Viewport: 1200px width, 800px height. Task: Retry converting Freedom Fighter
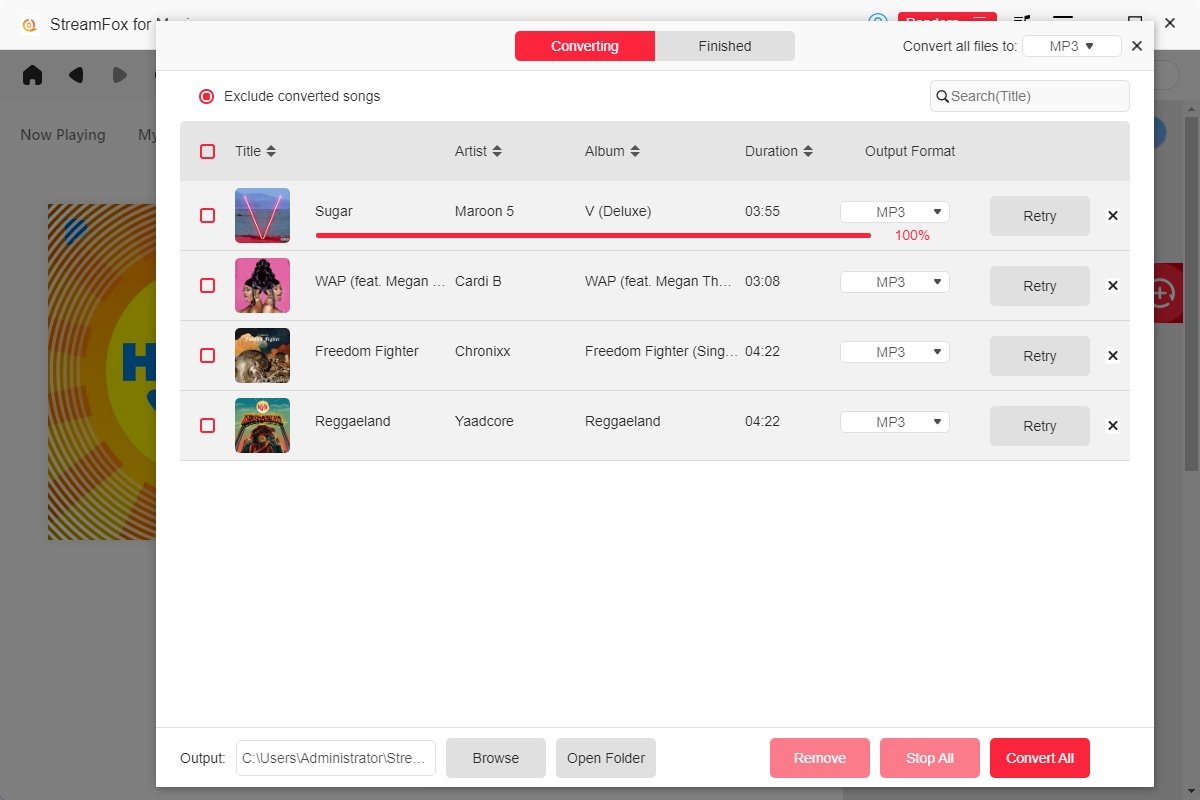1040,356
